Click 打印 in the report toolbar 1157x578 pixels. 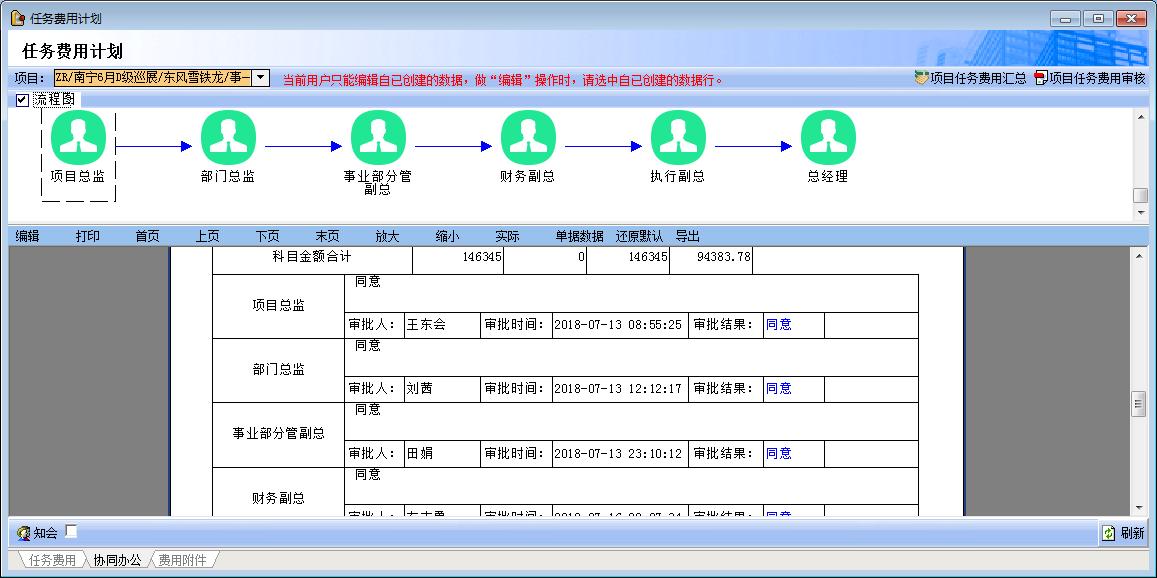pos(88,237)
